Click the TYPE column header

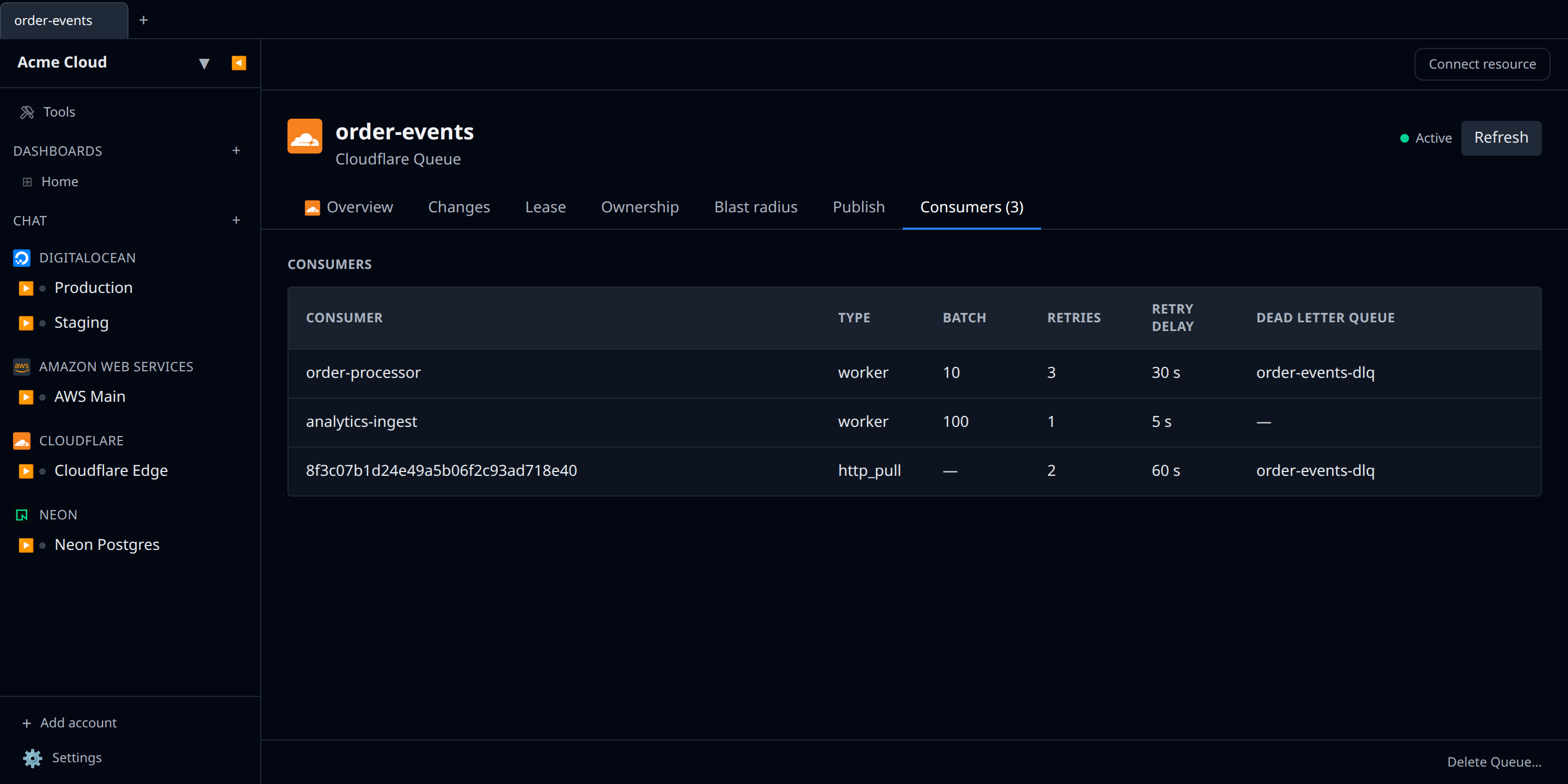pyautogui.click(x=854, y=318)
